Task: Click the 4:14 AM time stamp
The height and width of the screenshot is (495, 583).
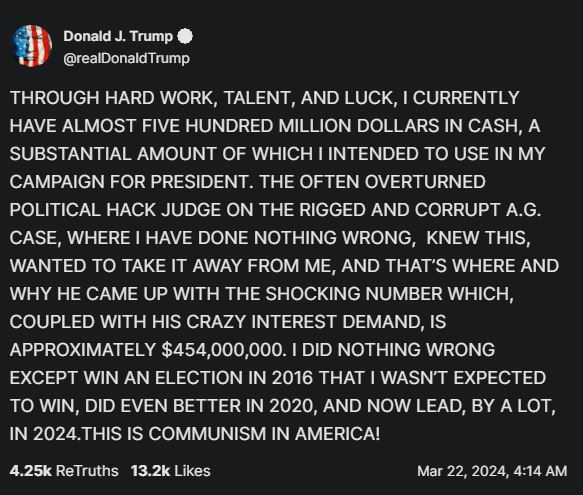Action: [540, 471]
